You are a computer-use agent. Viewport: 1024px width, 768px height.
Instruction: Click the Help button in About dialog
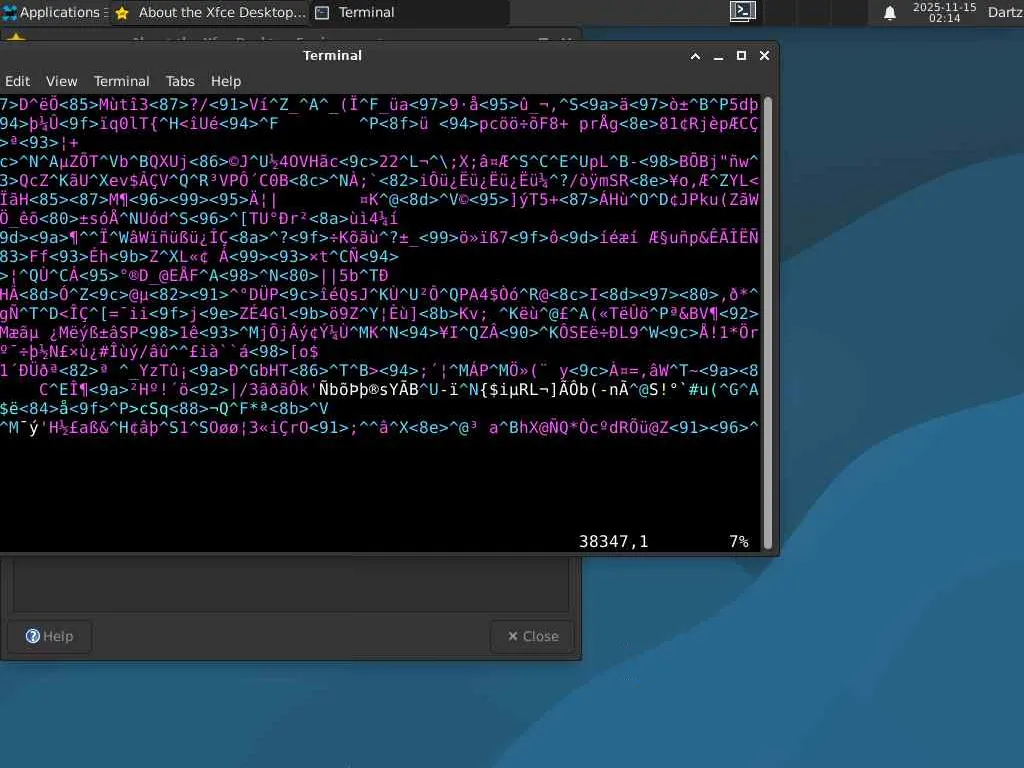coord(50,636)
